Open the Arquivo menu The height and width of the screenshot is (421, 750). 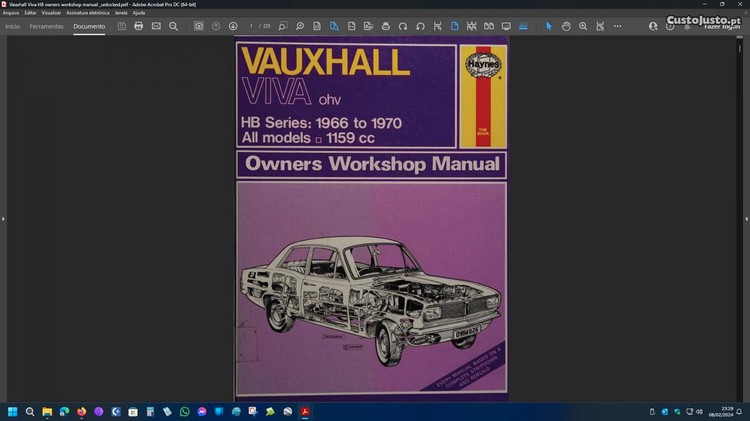tap(11, 13)
